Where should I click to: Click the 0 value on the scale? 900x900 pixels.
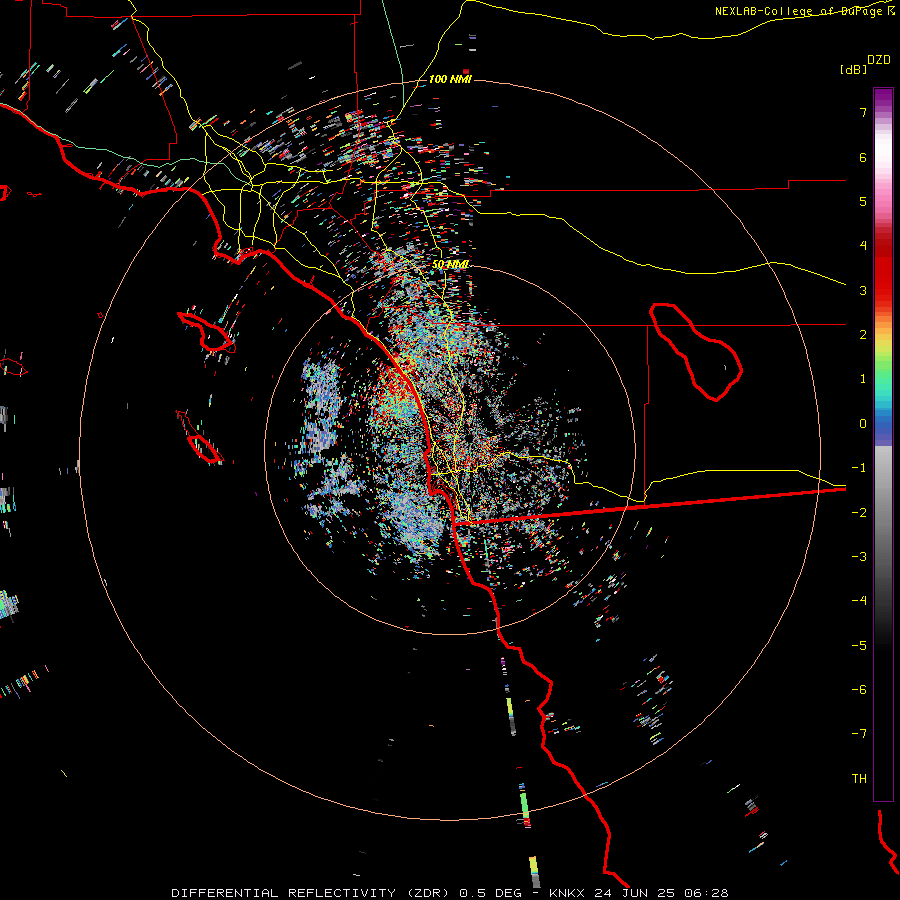pyautogui.click(x=863, y=424)
